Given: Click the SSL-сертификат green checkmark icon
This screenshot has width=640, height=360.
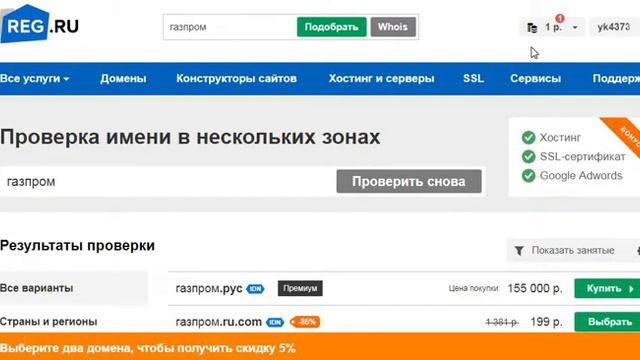Looking at the screenshot, I should point(528,156).
